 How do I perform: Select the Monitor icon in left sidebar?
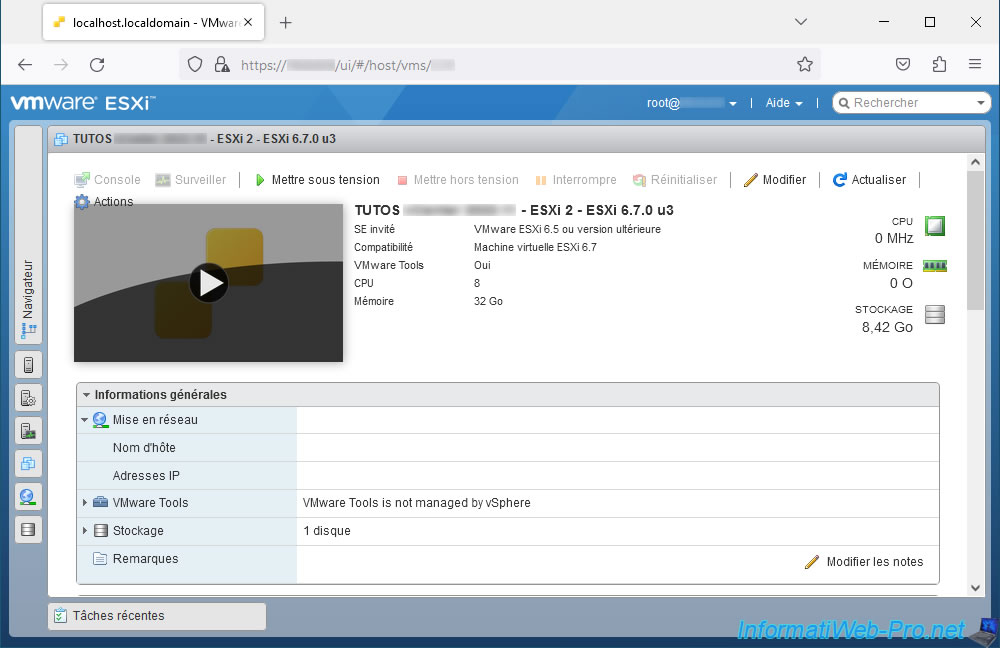28,431
